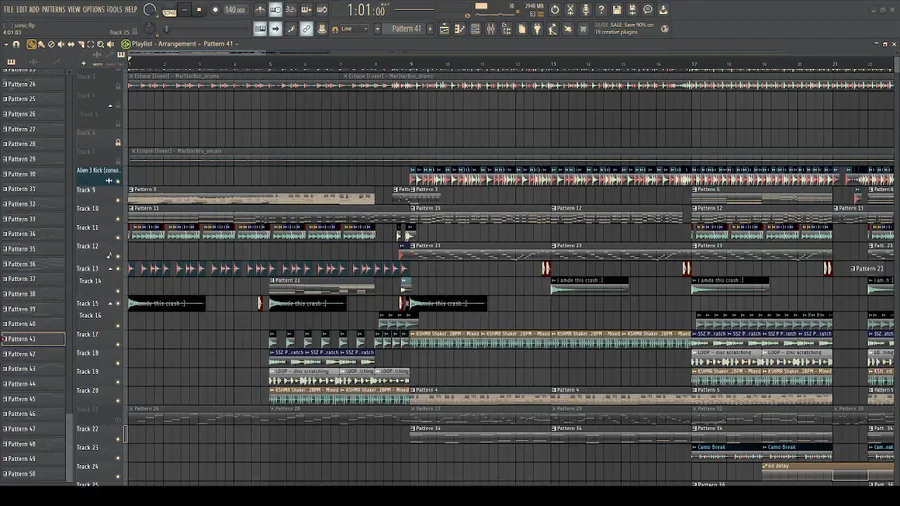
Task: Open the OPTIONS menu
Action: [x=94, y=10]
